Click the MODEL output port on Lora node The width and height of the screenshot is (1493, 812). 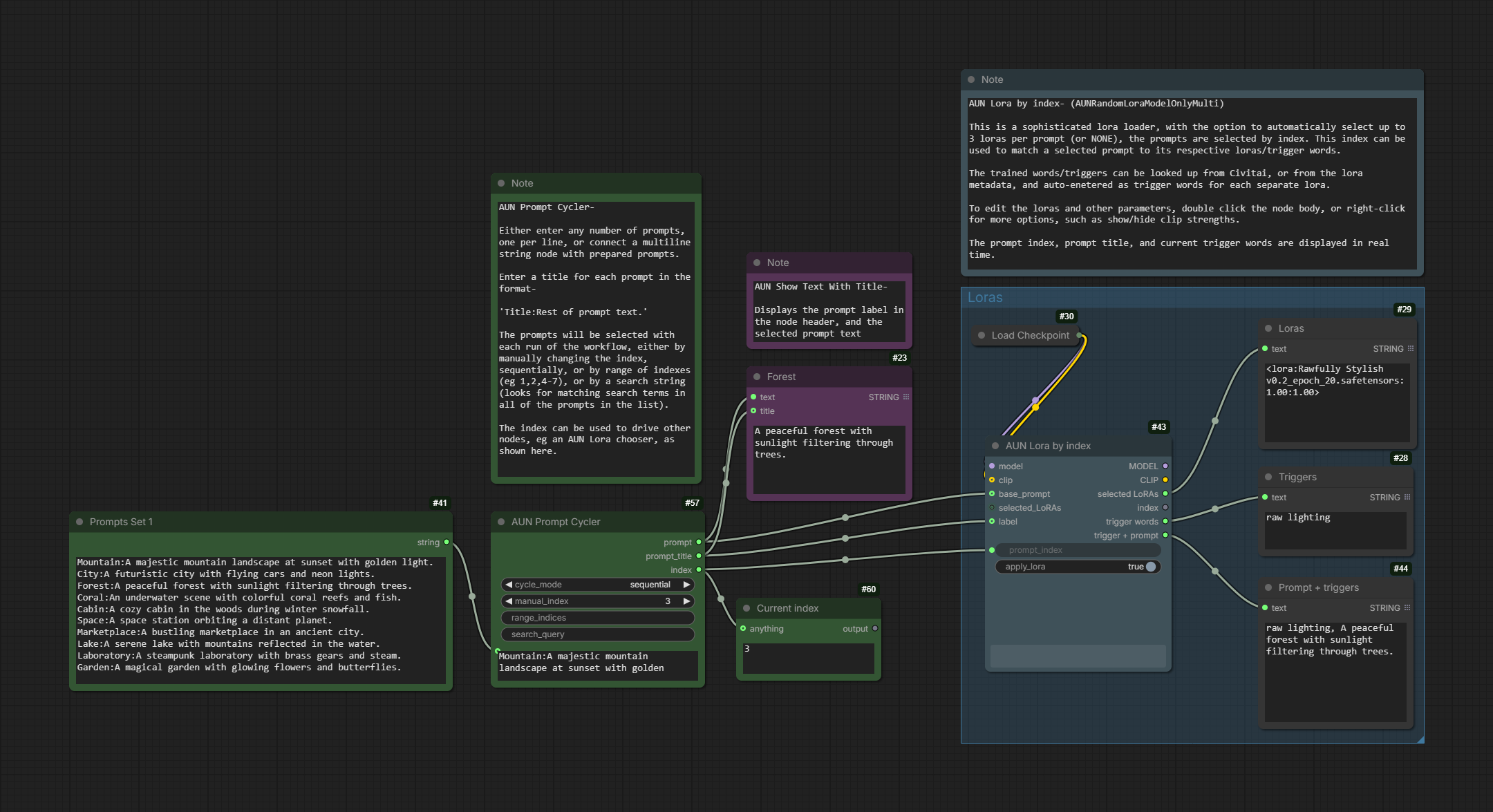pos(1165,466)
